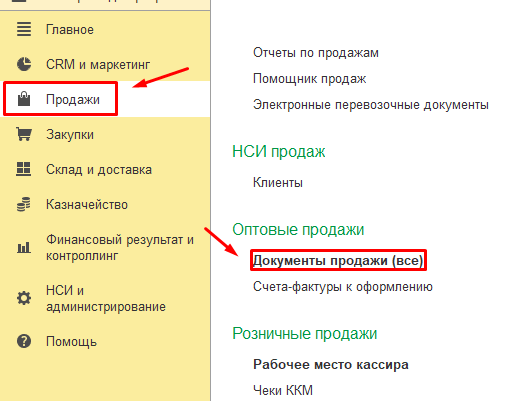Click the Закупки shopping cart icon
510x401 pixels.
coord(24,134)
